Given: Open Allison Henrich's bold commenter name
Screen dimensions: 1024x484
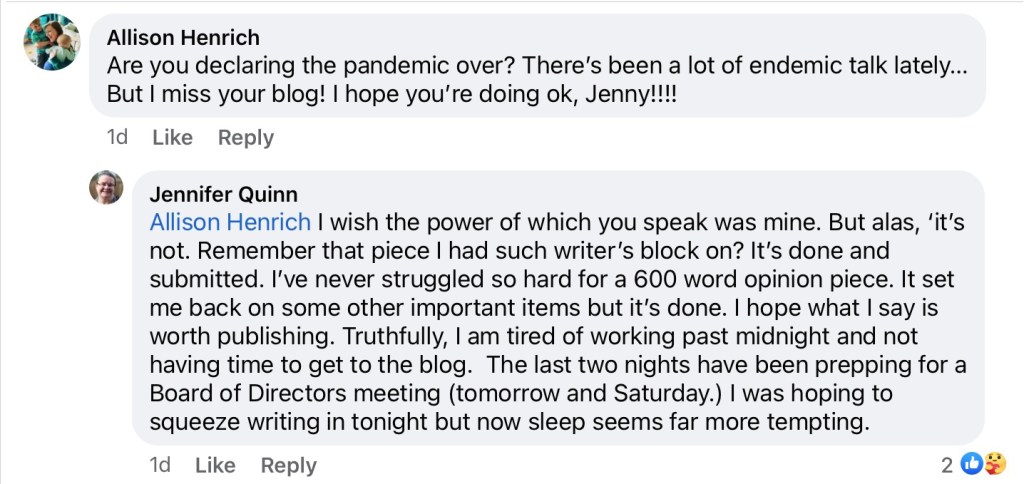Looking at the screenshot, I should 183,38.
